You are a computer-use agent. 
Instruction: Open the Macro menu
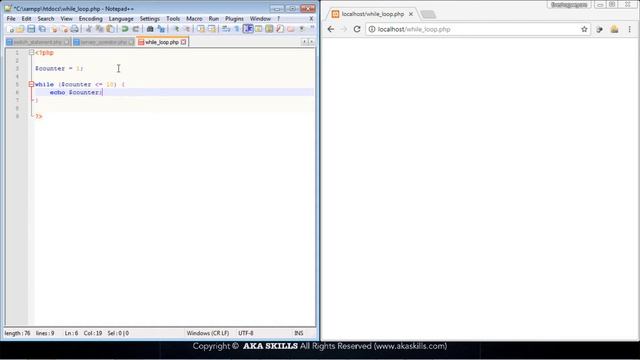click(x=194, y=19)
